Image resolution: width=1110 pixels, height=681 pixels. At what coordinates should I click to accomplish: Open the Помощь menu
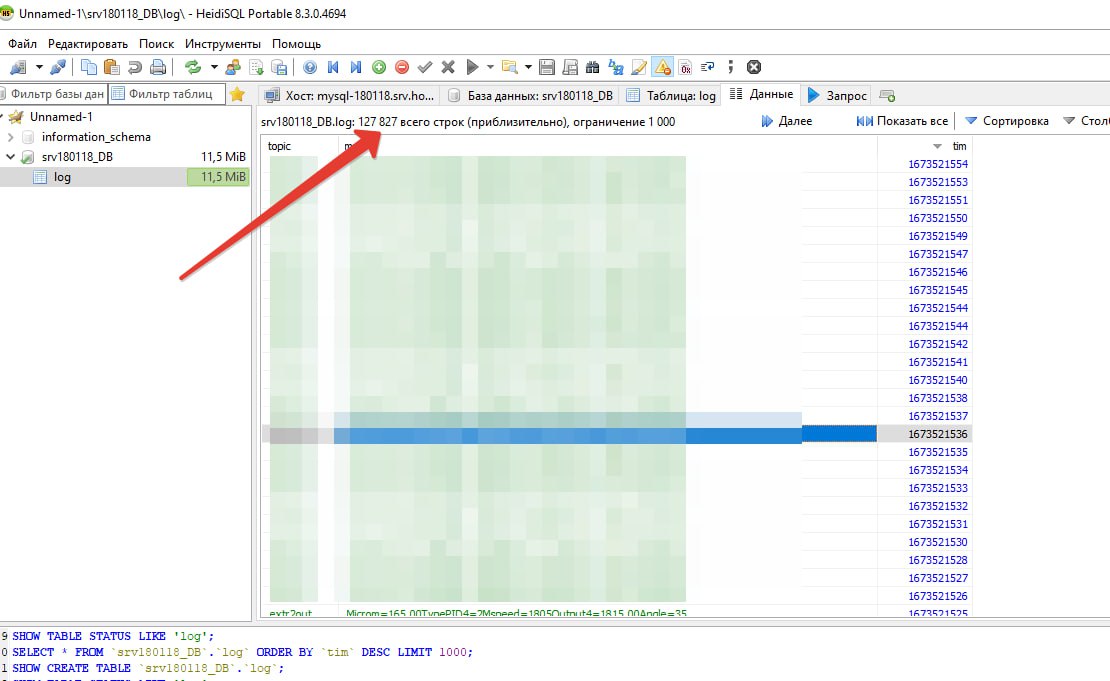click(297, 44)
